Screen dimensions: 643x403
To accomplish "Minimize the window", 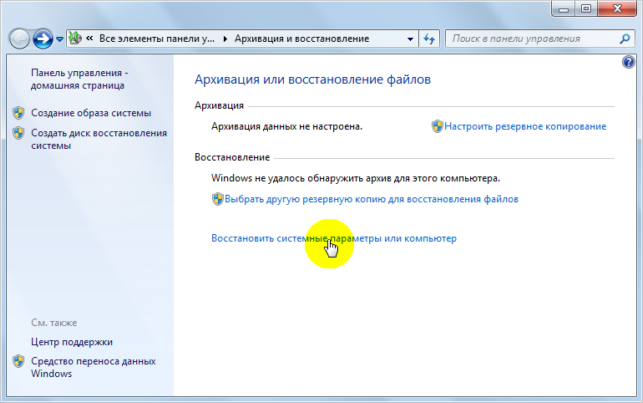I will point(563,9).
